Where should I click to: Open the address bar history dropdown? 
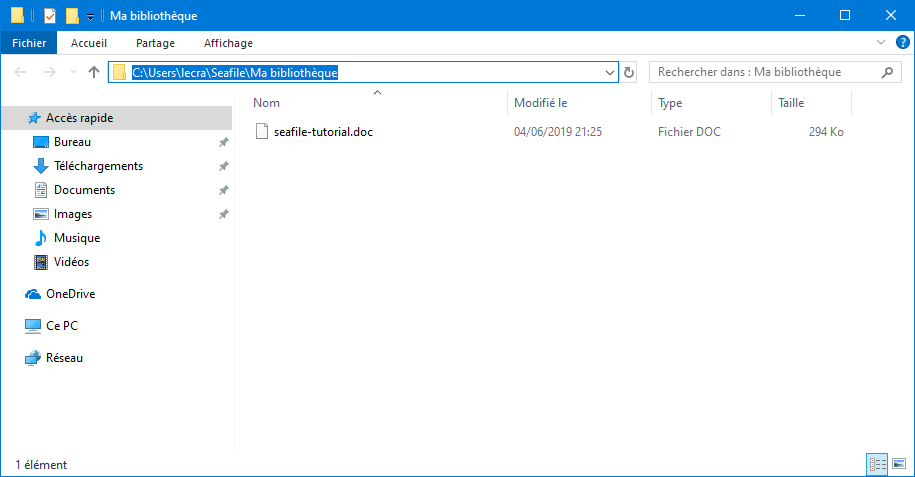(610, 72)
